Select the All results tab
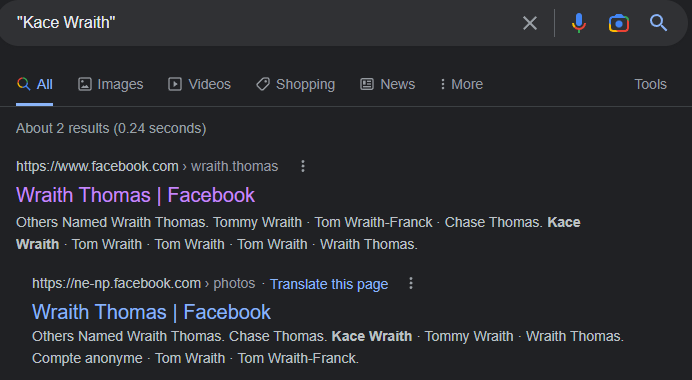Viewport: 692px width, 380px height. point(34,84)
